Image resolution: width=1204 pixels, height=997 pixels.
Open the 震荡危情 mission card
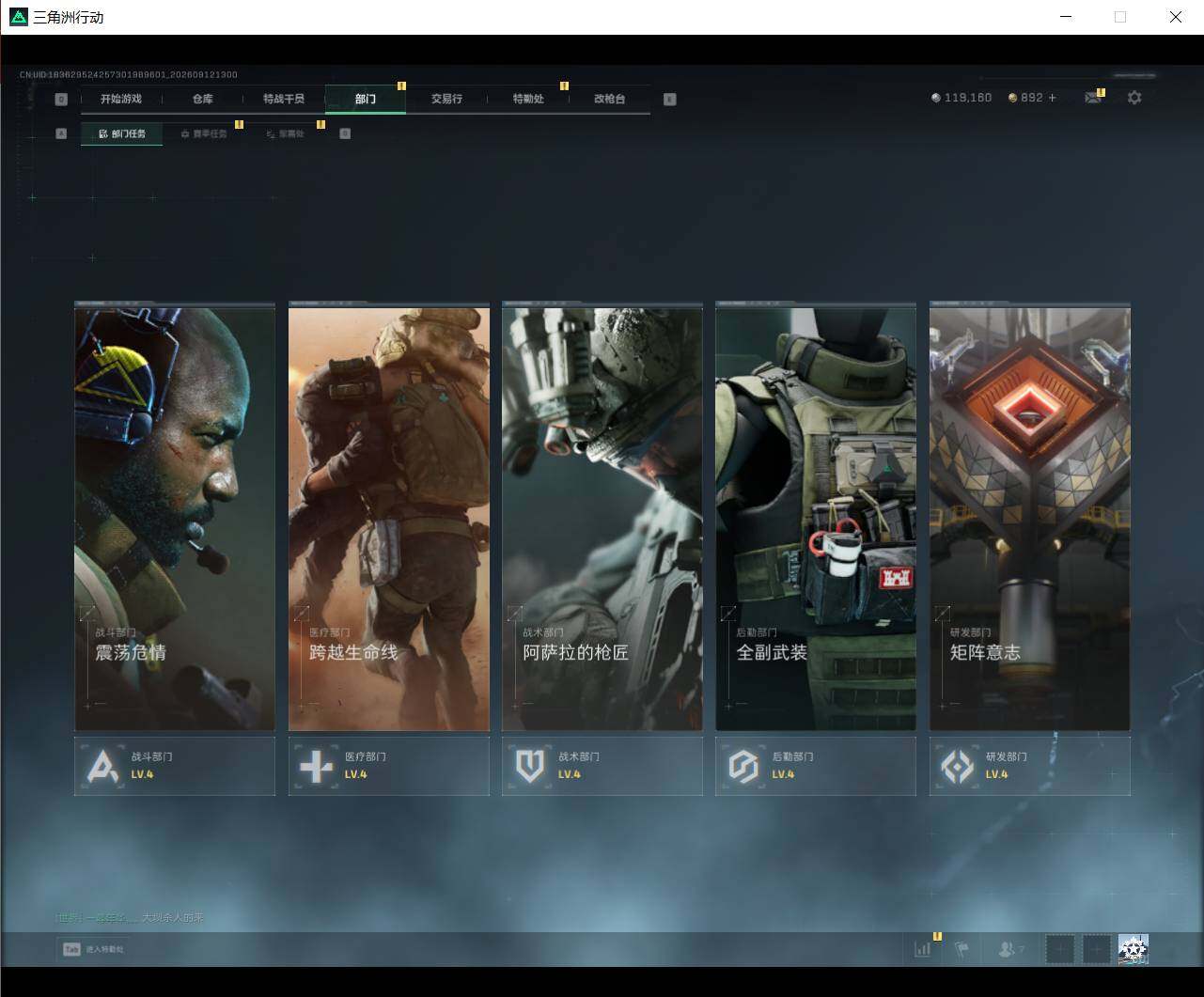(x=175, y=517)
